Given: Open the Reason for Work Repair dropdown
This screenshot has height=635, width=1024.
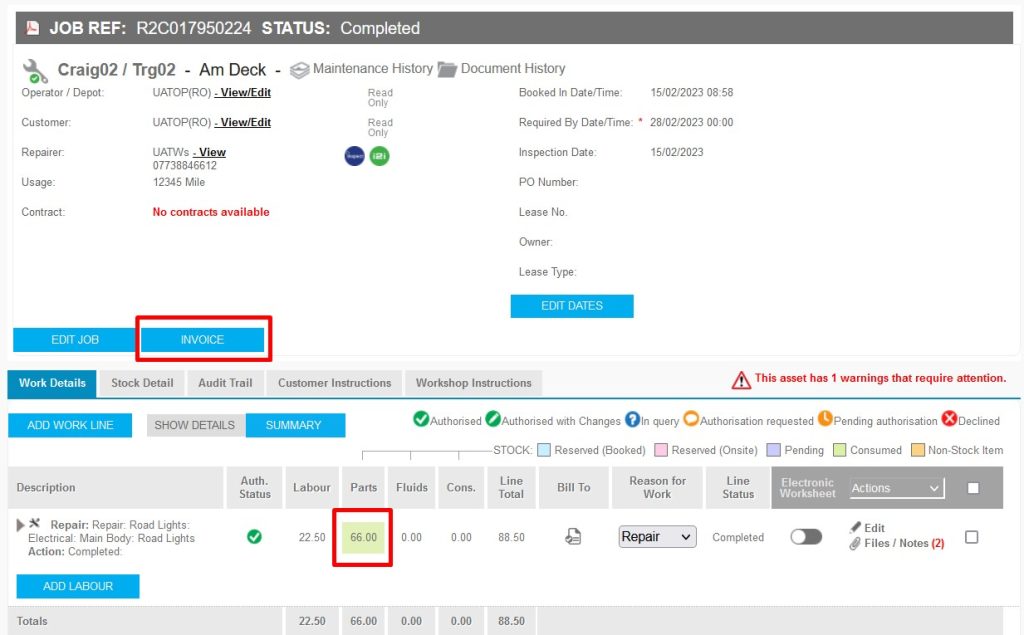Looking at the screenshot, I should (657, 537).
